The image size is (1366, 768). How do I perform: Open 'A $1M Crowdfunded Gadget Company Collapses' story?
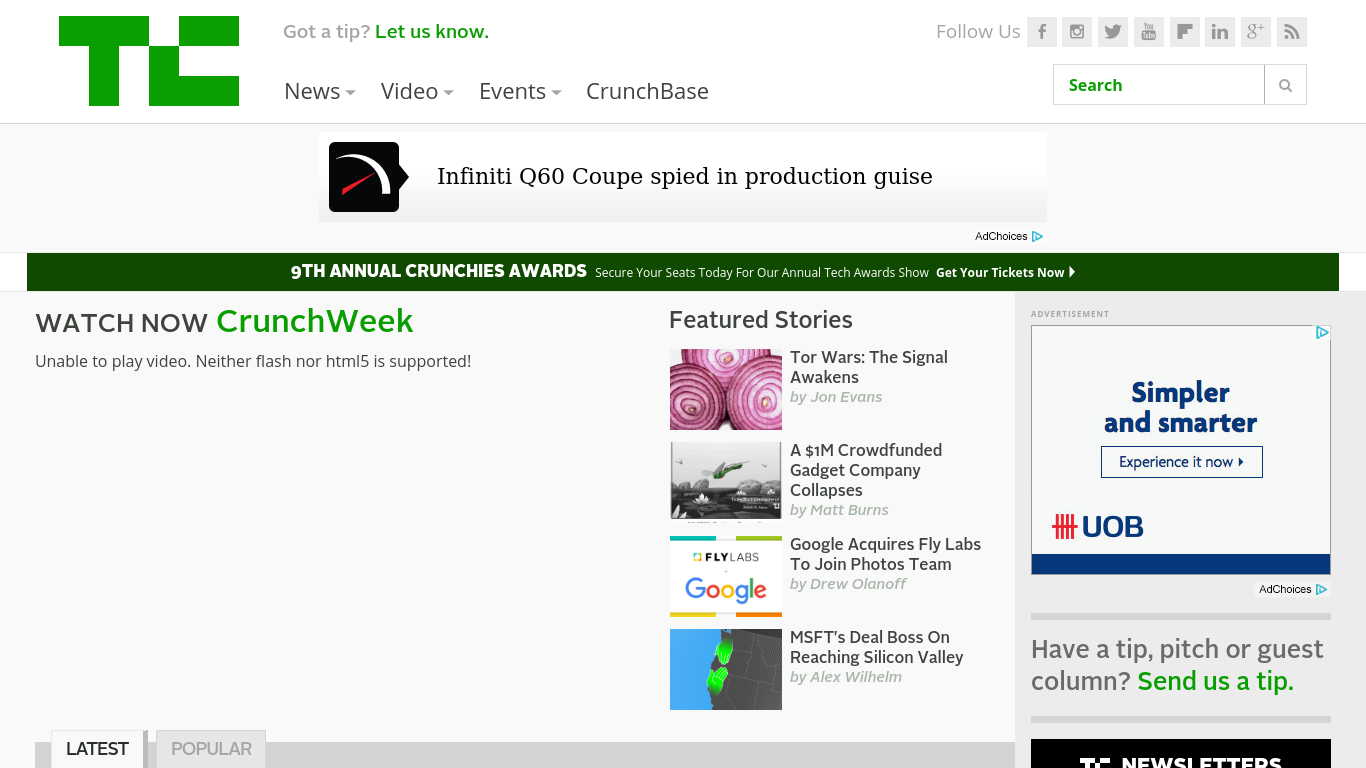866,470
